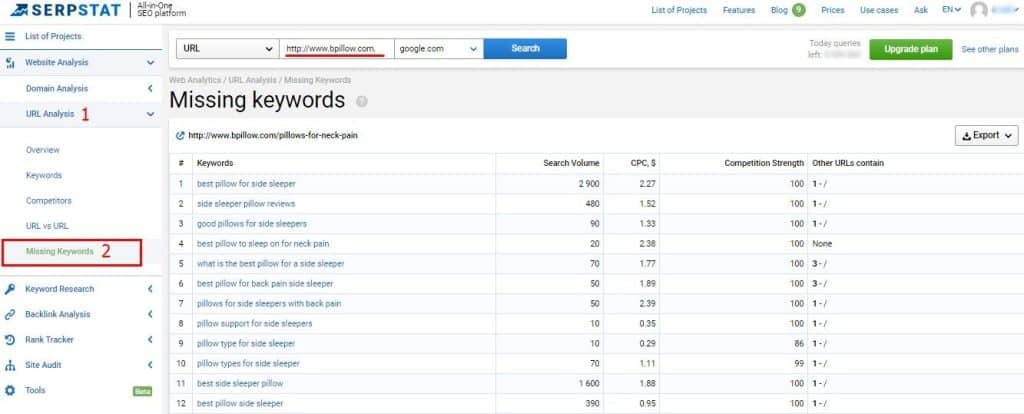Click the Rank Tracker clock icon
1024x414 pixels.
[10, 340]
